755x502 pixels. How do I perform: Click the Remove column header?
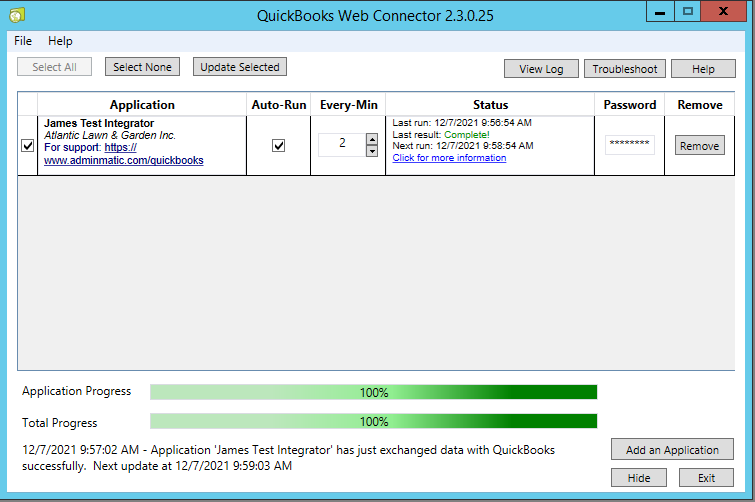(x=700, y=104)
